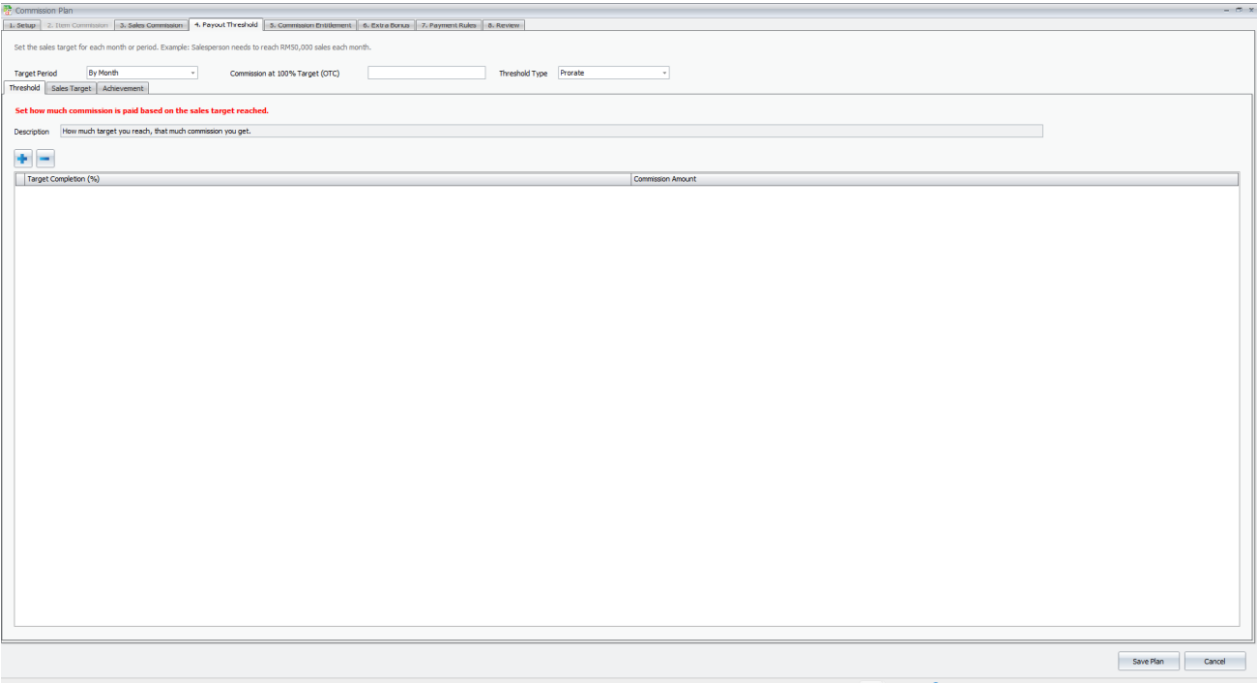This screenshot has height=688, width=1260.
Task: Open the 7. Payment Rules tab
Action: pyautogui.click(x=448, y=25)
